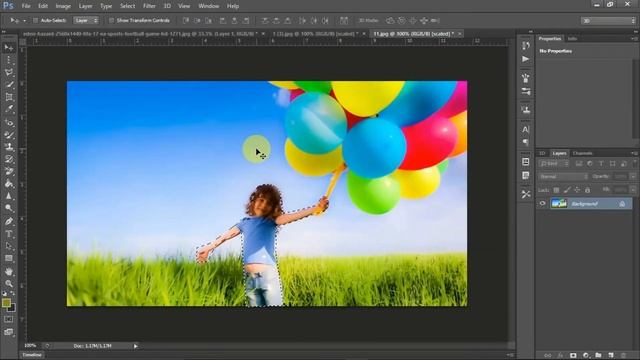Screen dimensions: 640x360
Task: Click the background color swatch
Action: pyautogui.click(x=12, y=308)
